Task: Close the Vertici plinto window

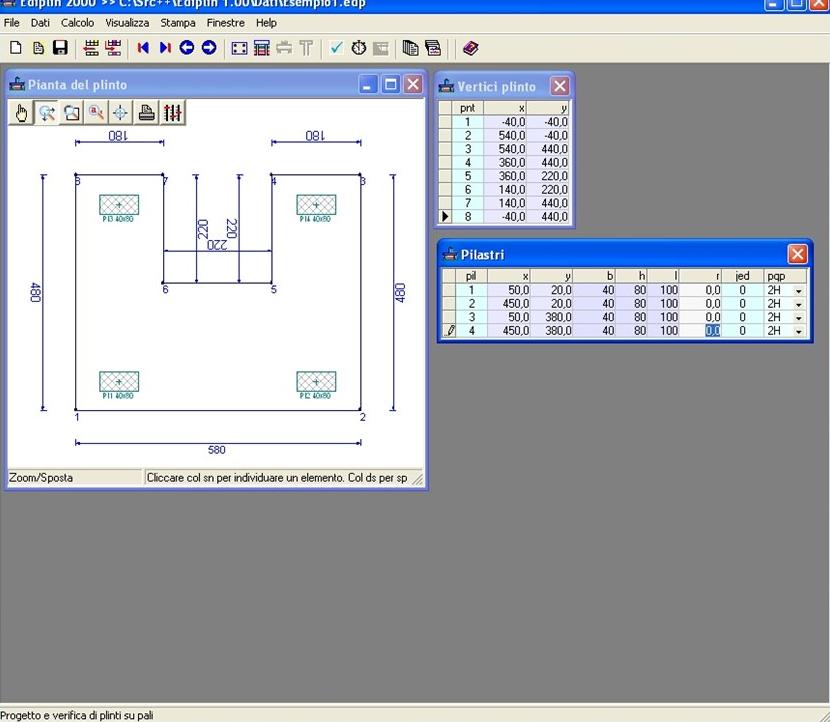Action: [x=560, y=86]
